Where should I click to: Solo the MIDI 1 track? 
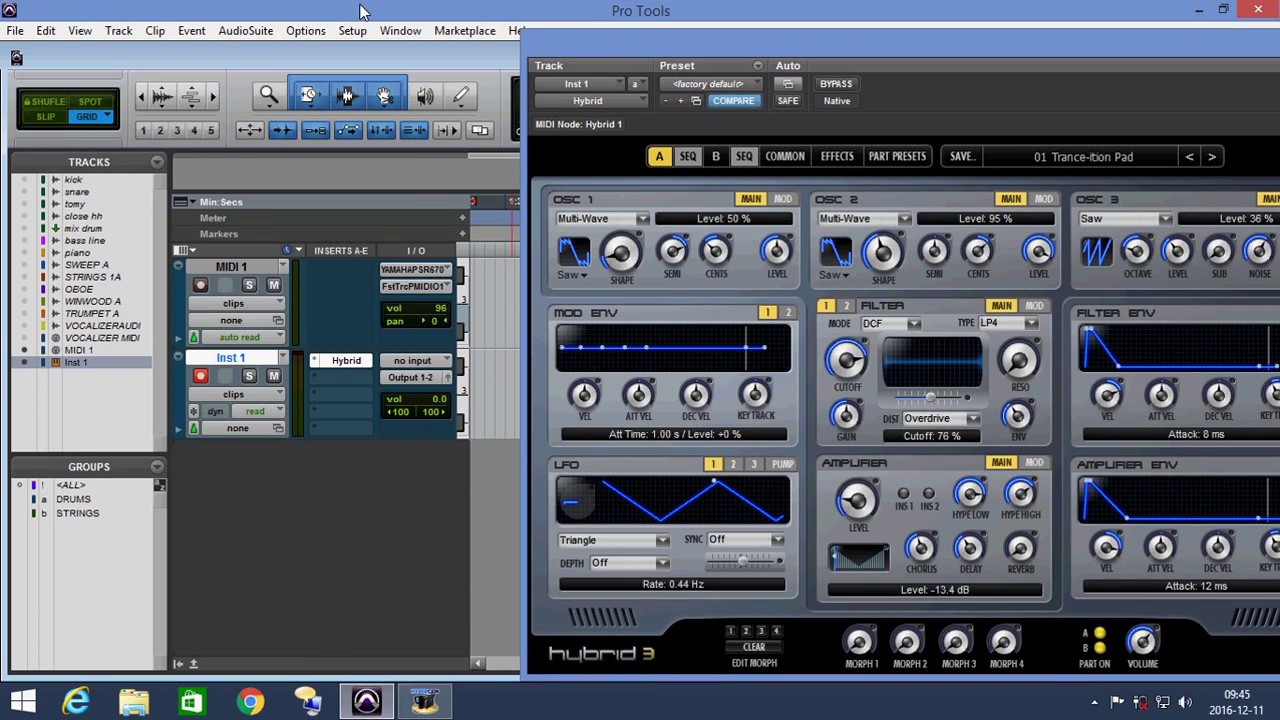click(249, 285)
